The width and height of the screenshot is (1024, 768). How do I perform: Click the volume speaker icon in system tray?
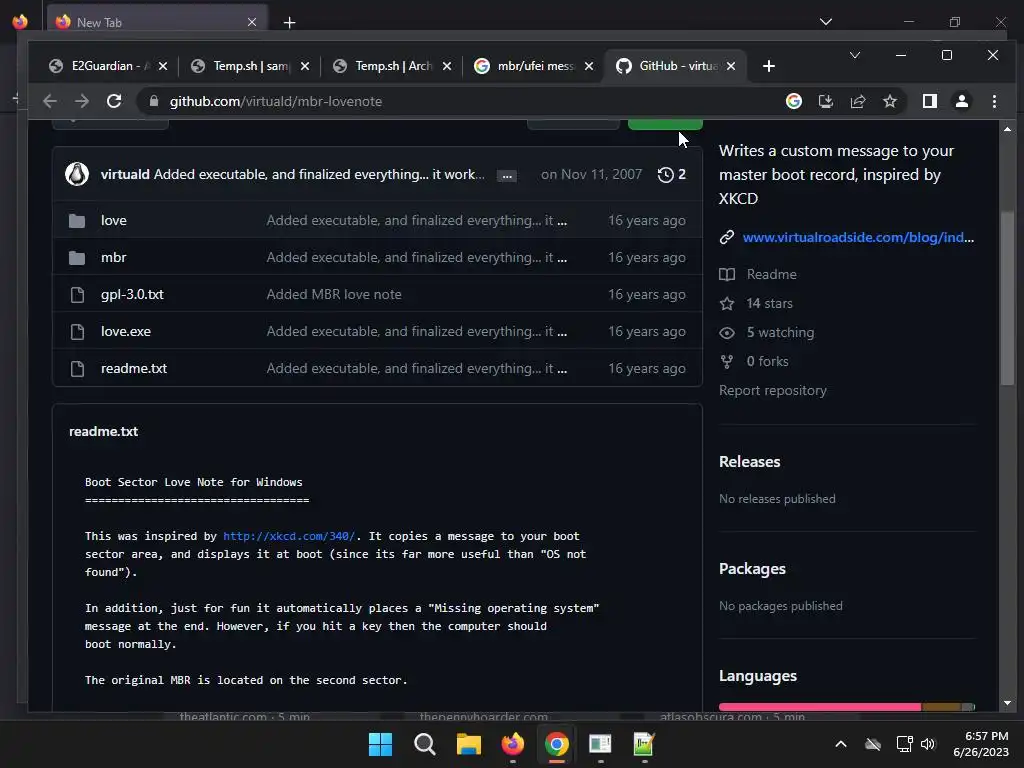tap(928, 744)
